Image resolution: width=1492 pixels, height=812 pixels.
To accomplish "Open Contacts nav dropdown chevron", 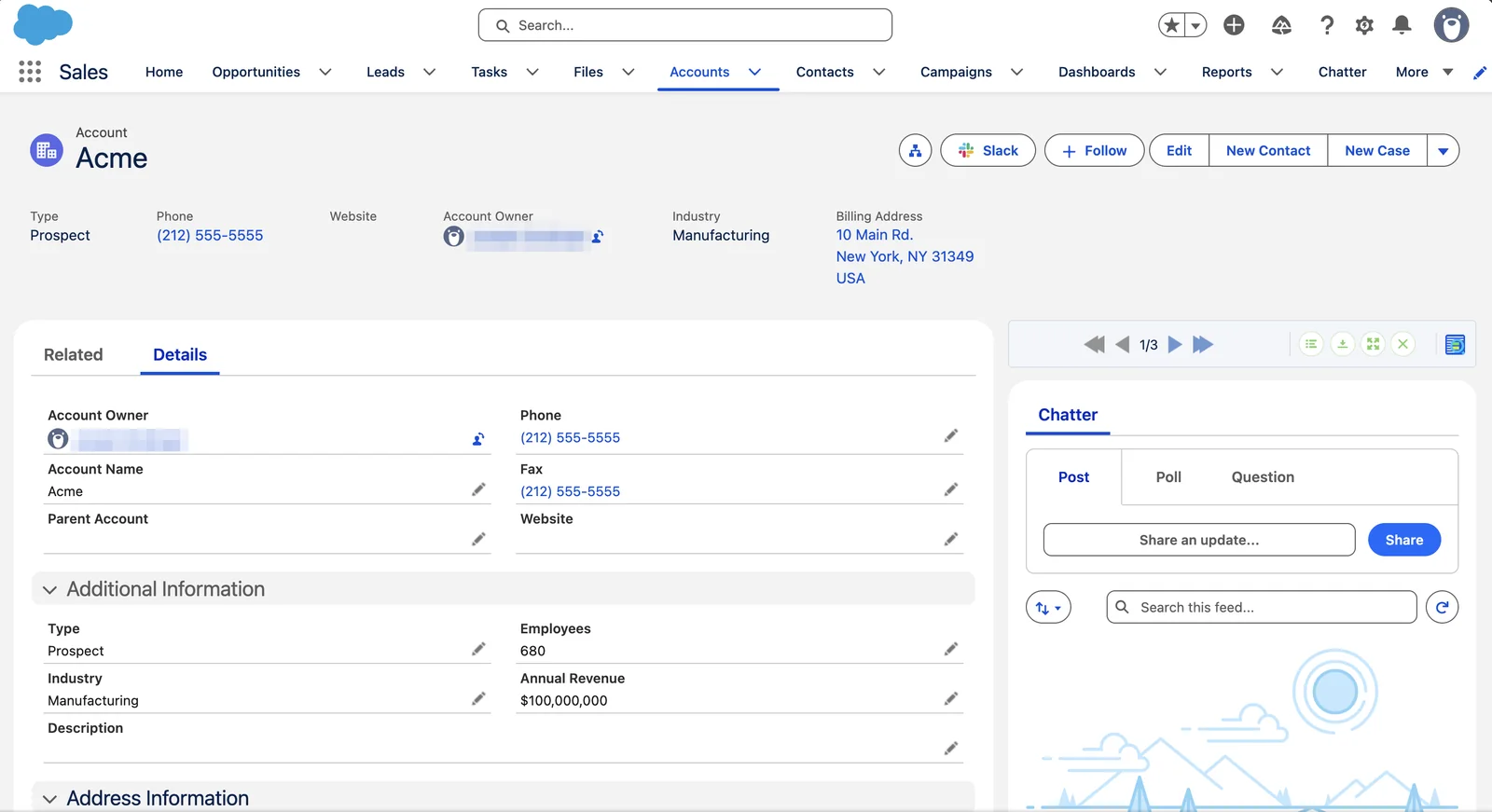I will click(879, 72).
